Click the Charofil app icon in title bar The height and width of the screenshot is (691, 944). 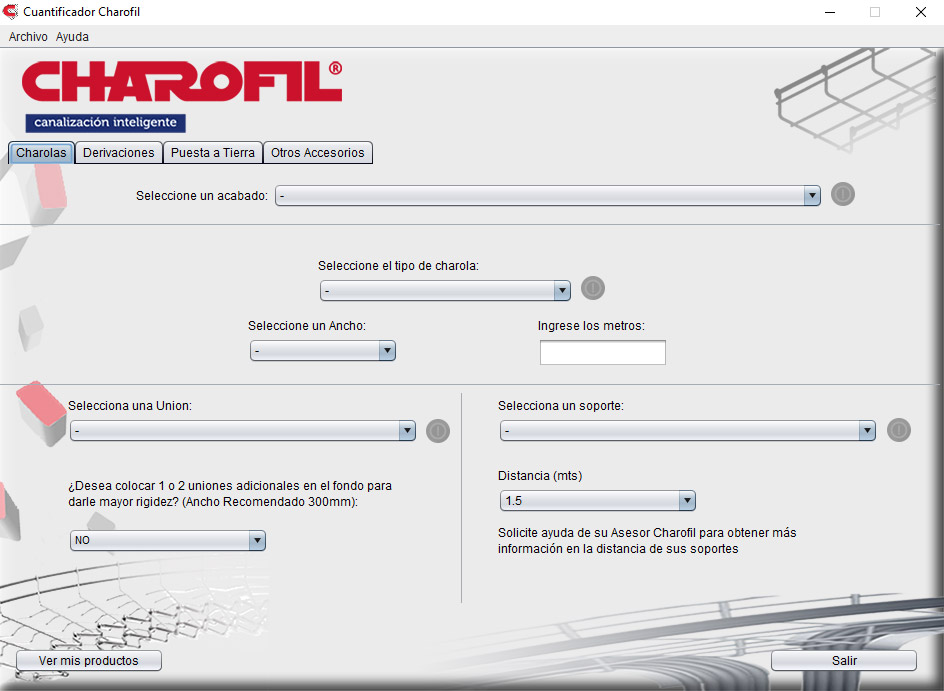(11, 11)
